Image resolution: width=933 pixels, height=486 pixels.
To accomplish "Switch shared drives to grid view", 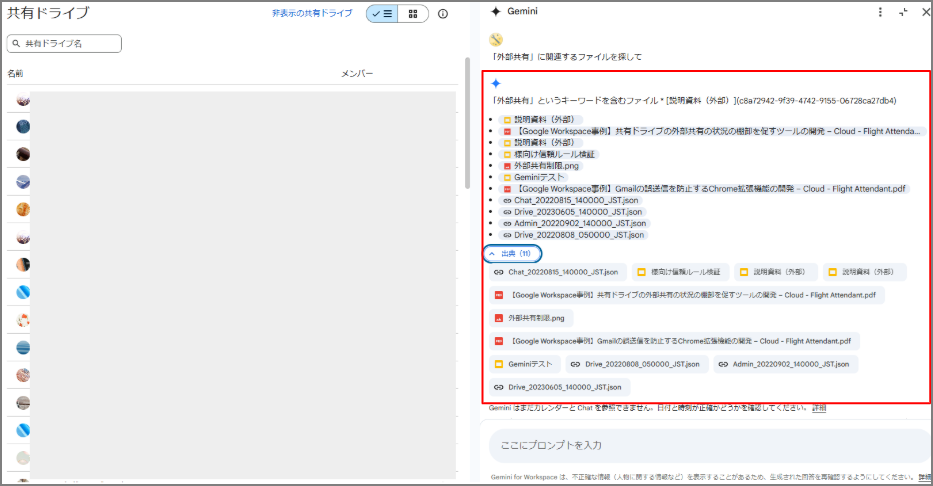I will coord(413,14).
